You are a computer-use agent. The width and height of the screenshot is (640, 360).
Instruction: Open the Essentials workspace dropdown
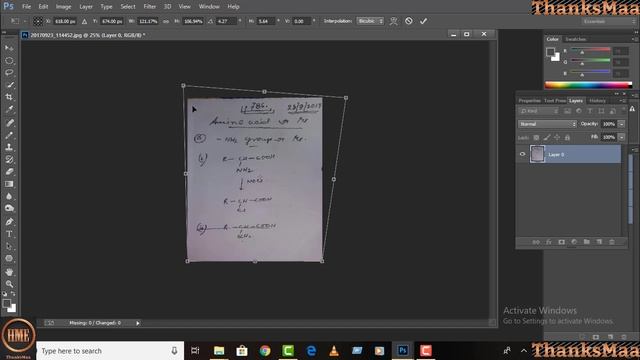click(x=608, y=21)
